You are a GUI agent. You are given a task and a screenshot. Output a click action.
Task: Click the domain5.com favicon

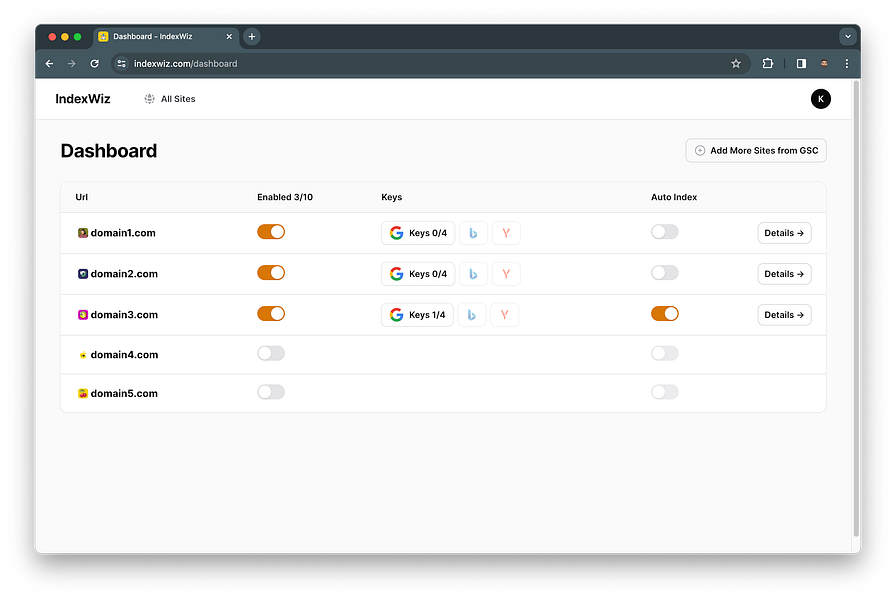pos(83,393)
